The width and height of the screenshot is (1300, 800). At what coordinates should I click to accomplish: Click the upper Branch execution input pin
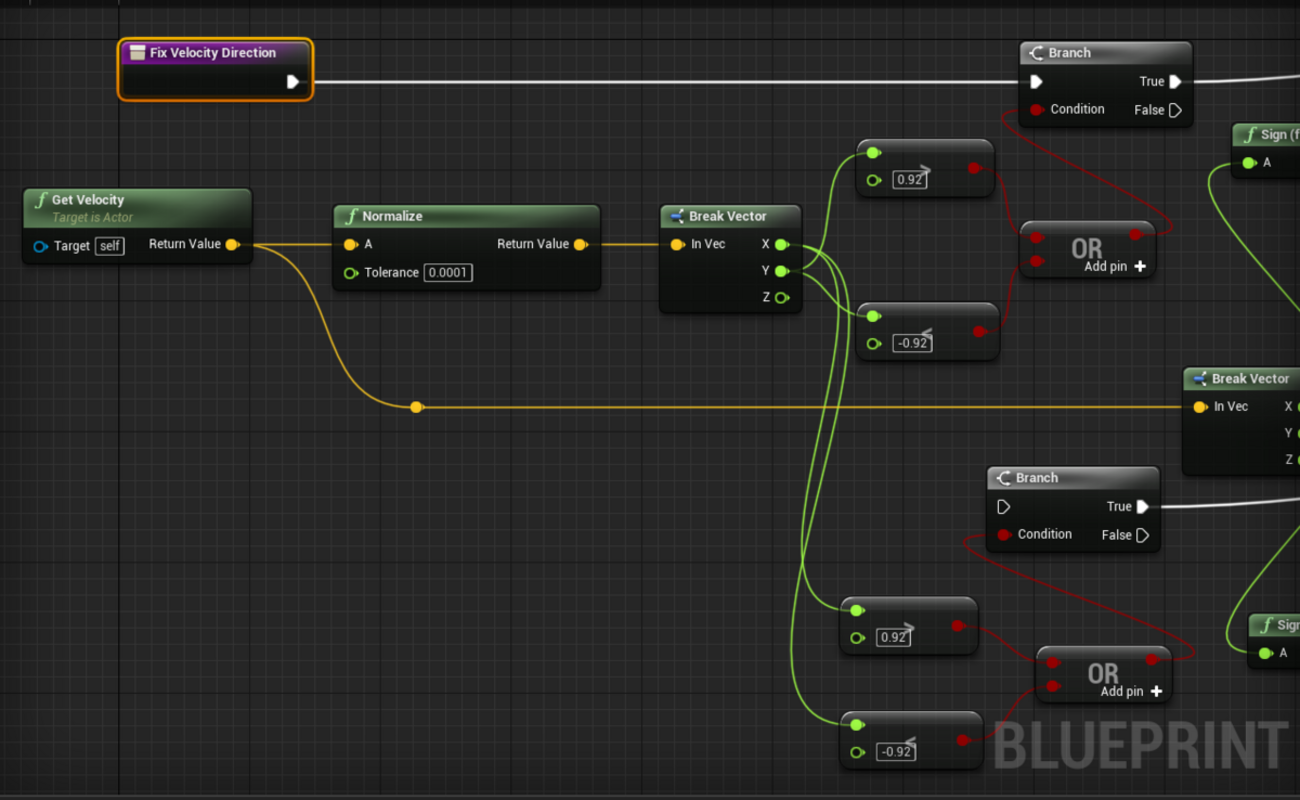pos(1036,82)
